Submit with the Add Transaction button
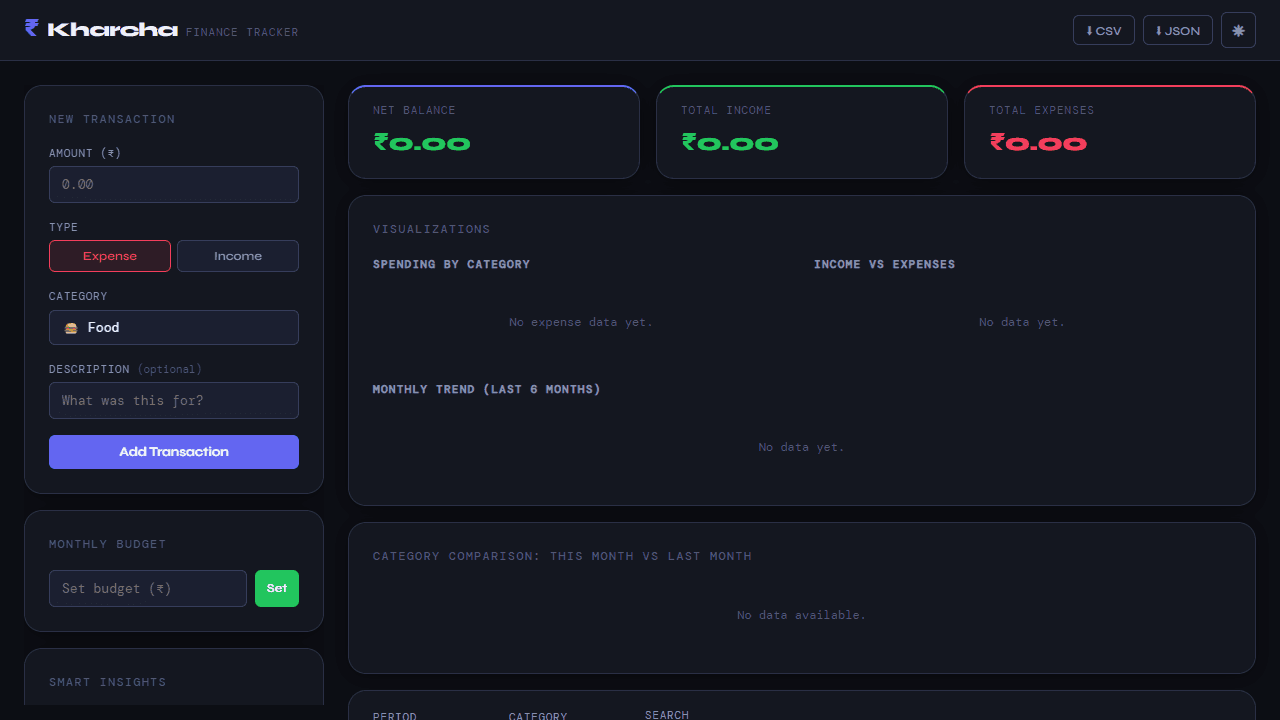The height and width of the screenshot is (720, 1280). point(174,452)
